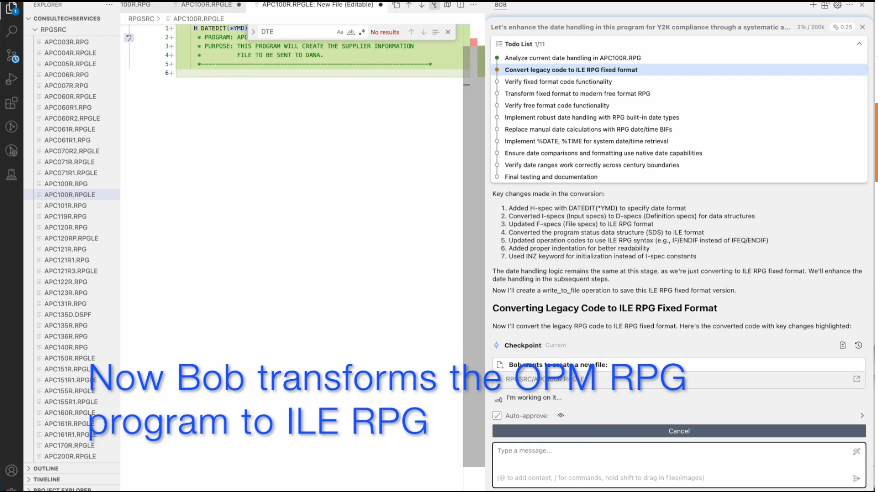Open the new file in editor icon
The width and height of the screenshot is (878, 492).
856,379
